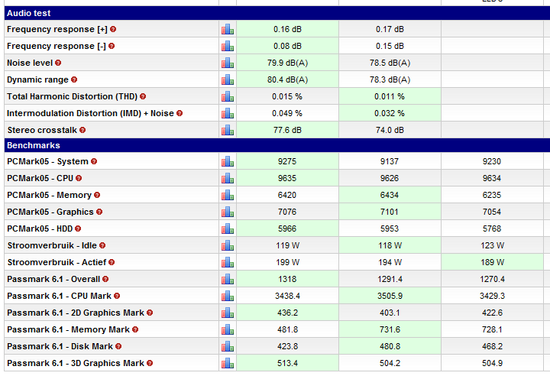The image size is (550, 376).
Task: Click the Passmark 6.1 - CPU Mark label
Action: tap(59, 296)
